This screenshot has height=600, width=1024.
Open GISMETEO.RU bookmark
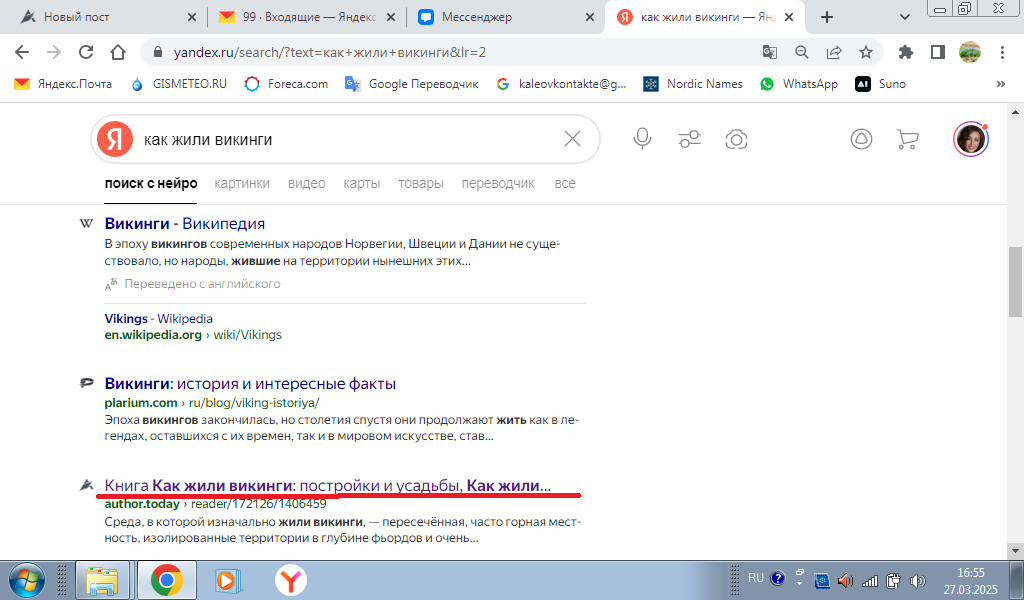tap(179, 84)
